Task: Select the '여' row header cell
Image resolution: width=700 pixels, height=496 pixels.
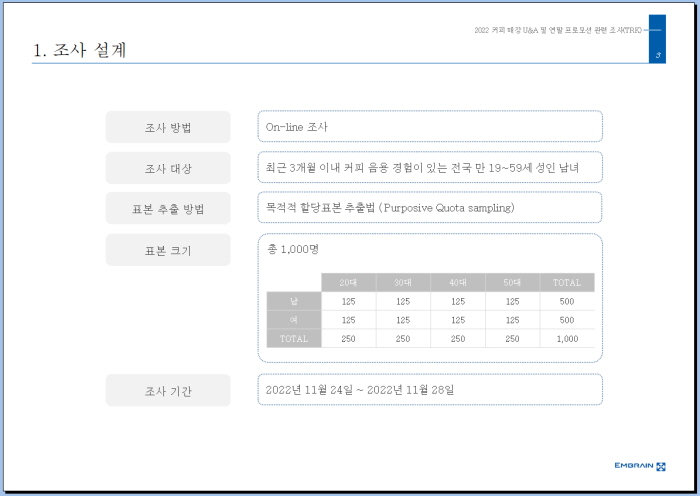Action: pos(294,320)
